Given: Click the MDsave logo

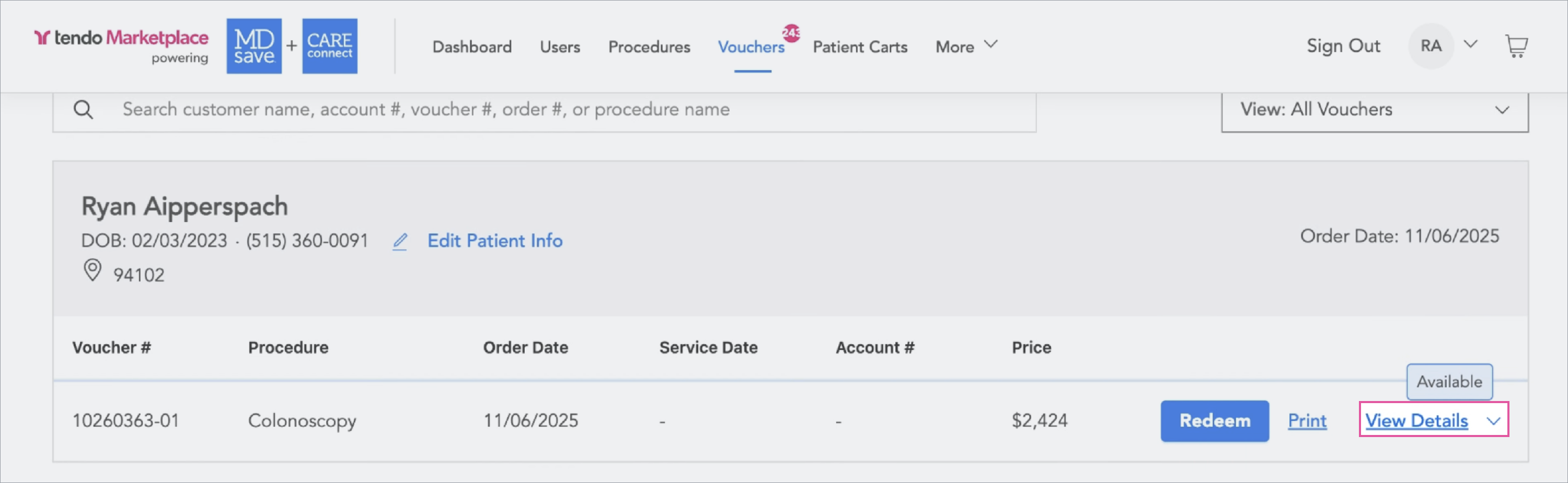Looking at the screenshot, I should pyautogui.click(x=254, y=46).
